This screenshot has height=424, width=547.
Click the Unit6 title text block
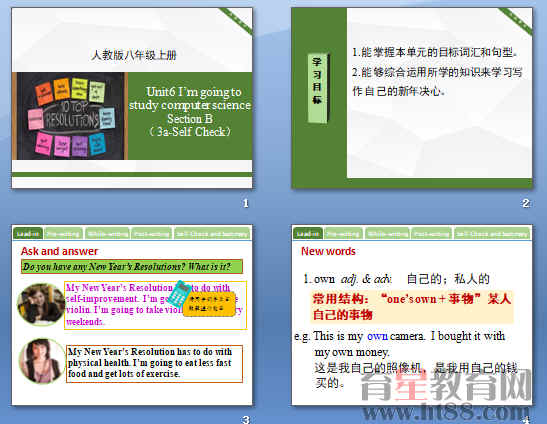pos(190,112)
